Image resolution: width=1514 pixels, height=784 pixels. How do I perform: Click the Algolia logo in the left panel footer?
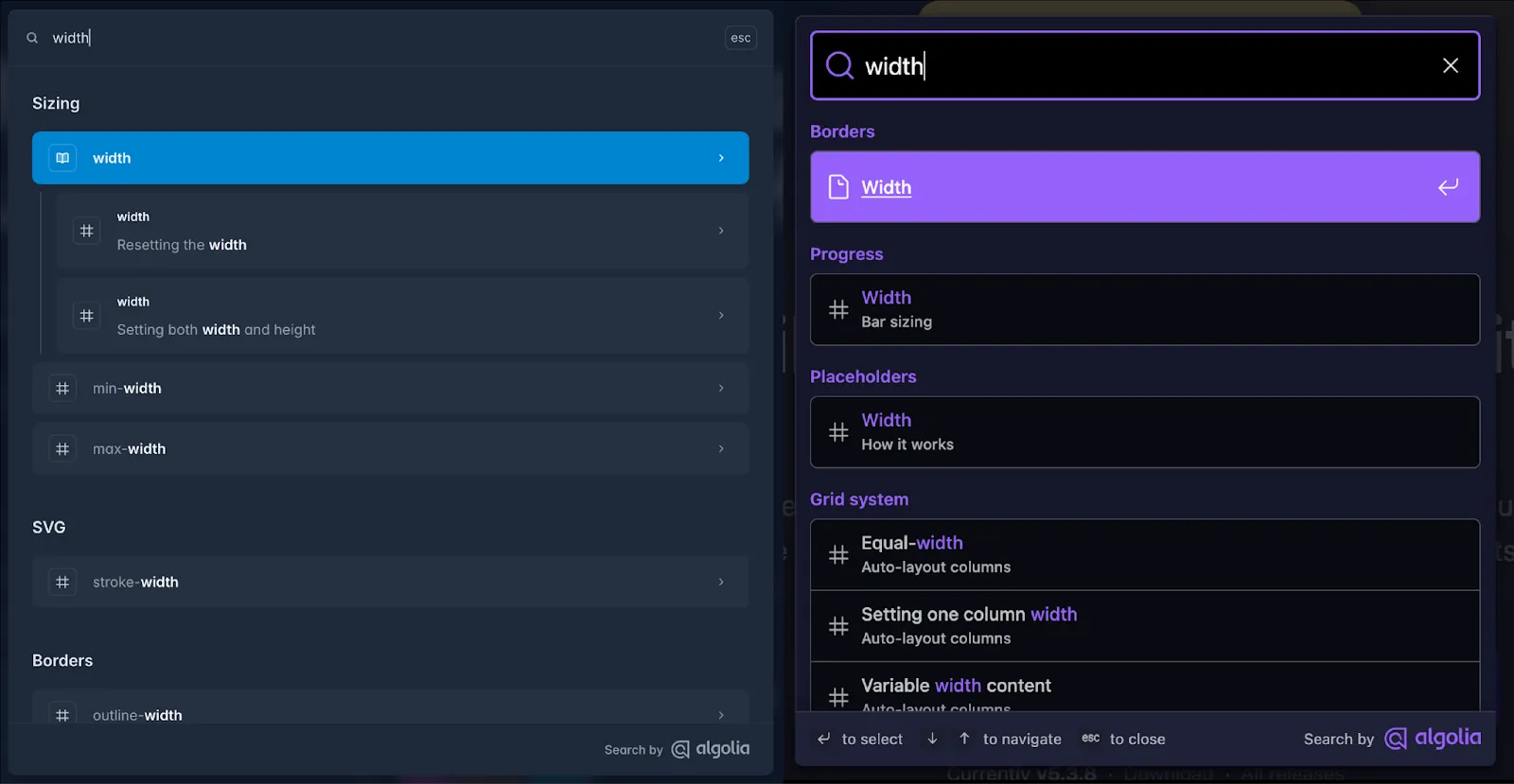click(711, 749)
